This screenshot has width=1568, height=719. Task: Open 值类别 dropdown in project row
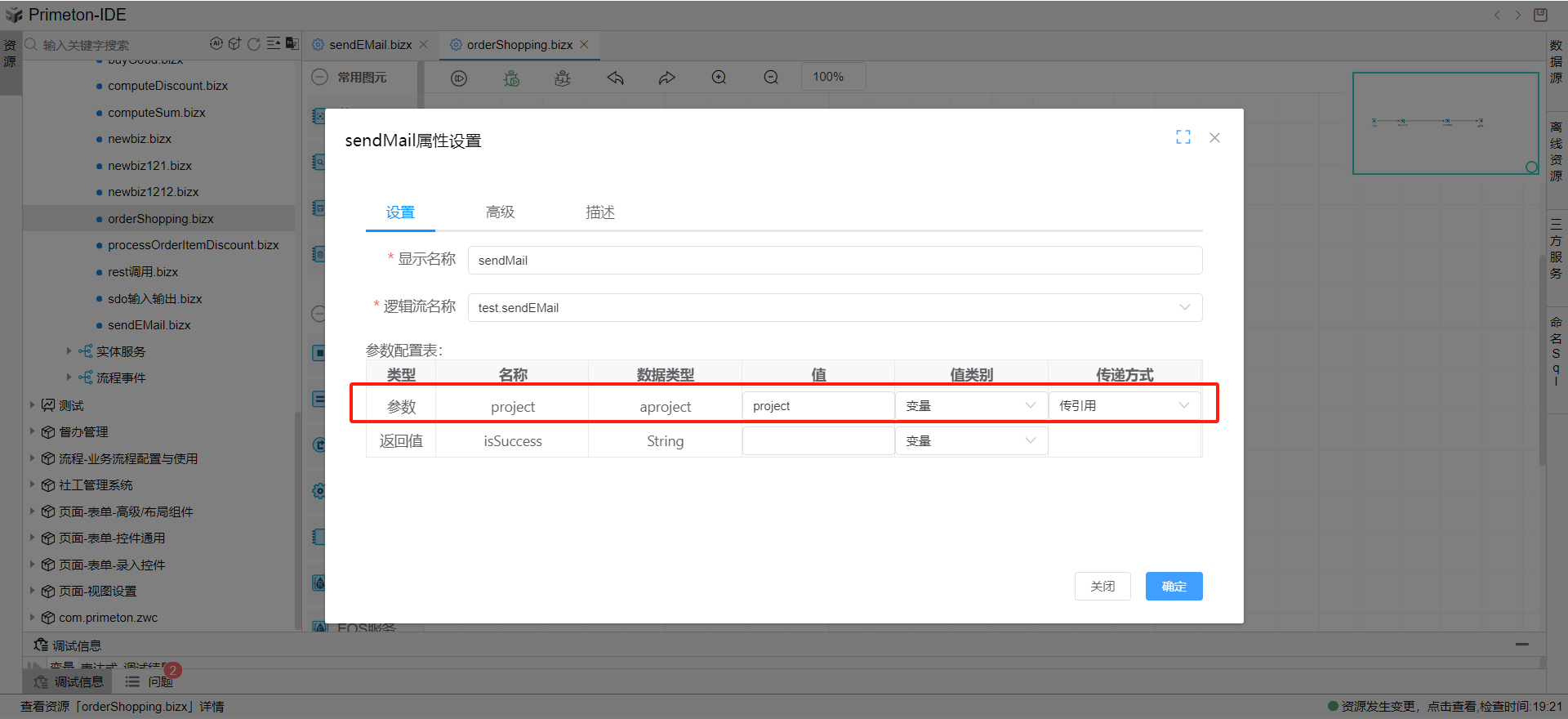pyautogui.click(x=970, y=406)
